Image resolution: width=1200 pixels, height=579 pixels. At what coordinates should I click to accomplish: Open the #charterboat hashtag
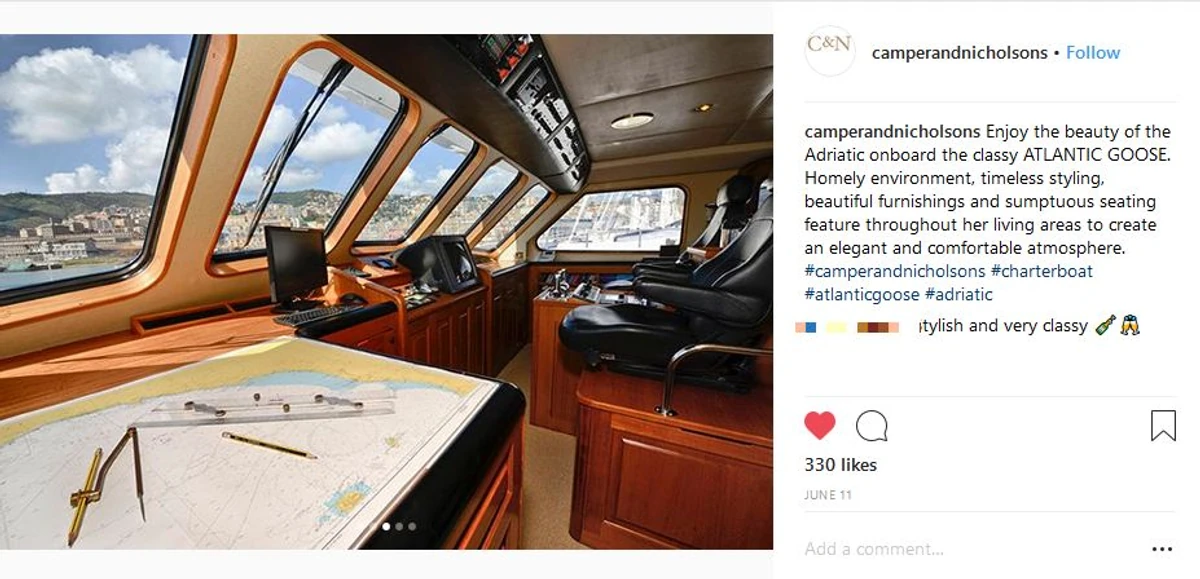1042,271
